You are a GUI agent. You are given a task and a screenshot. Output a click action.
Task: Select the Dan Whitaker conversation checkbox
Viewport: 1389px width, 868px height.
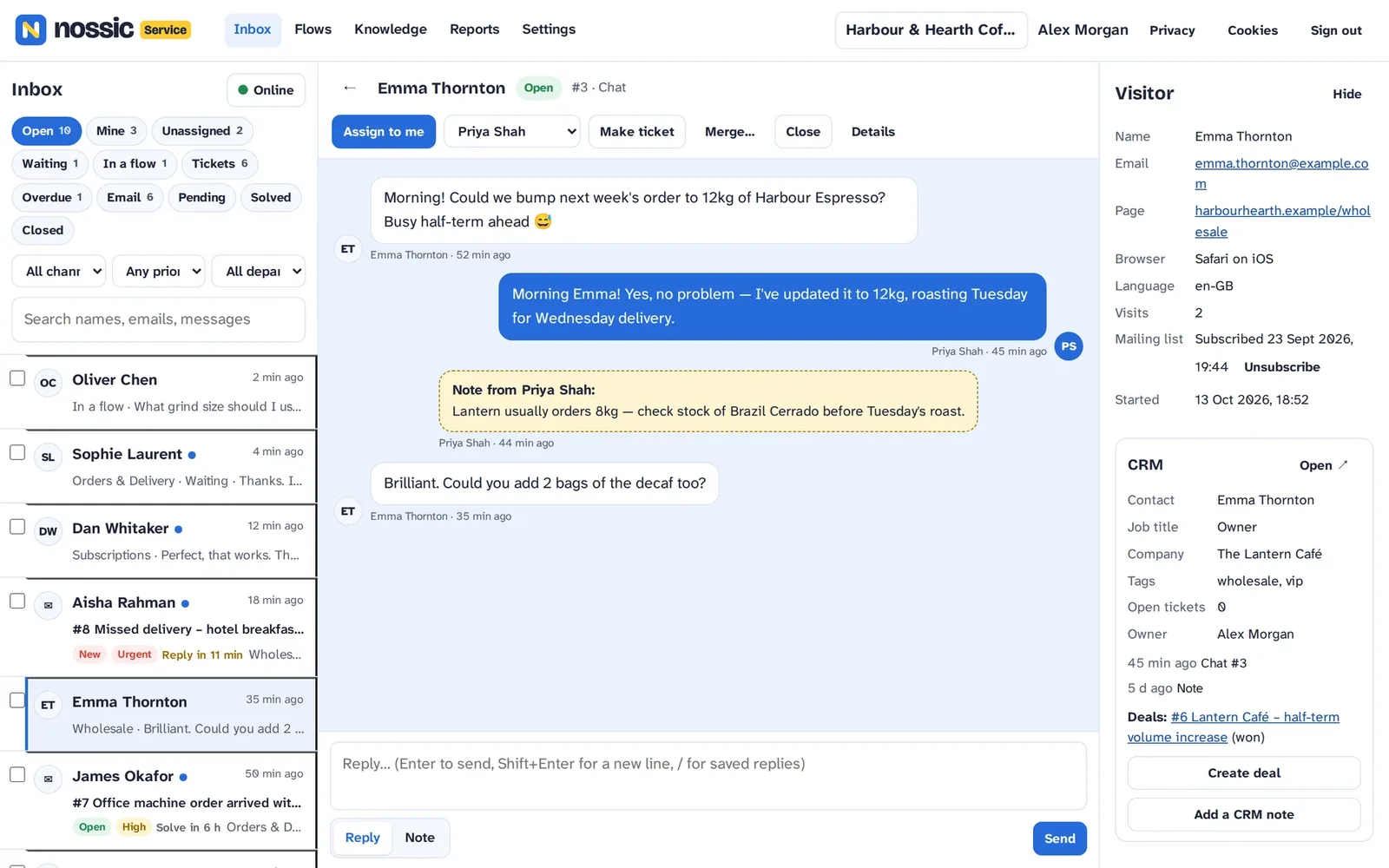click(17, 527)
